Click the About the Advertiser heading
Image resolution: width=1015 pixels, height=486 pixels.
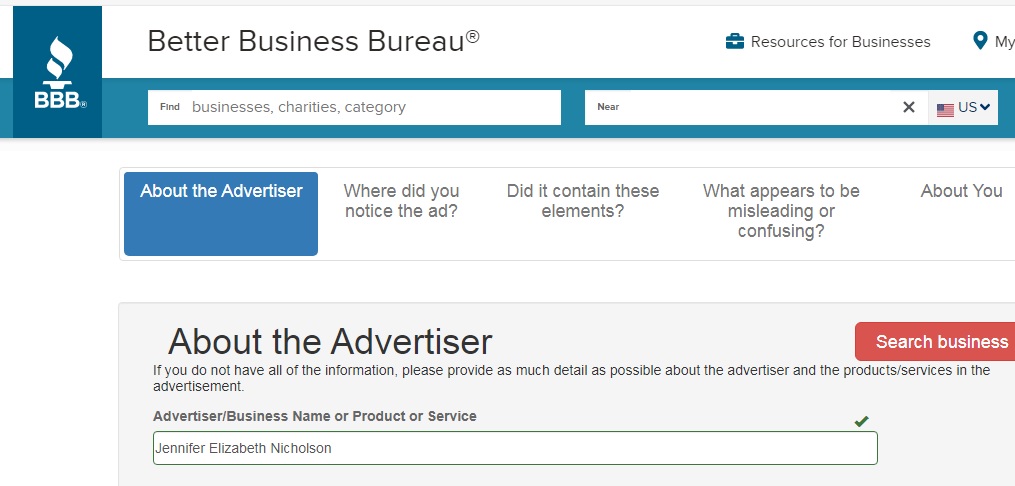pos(330,341)
